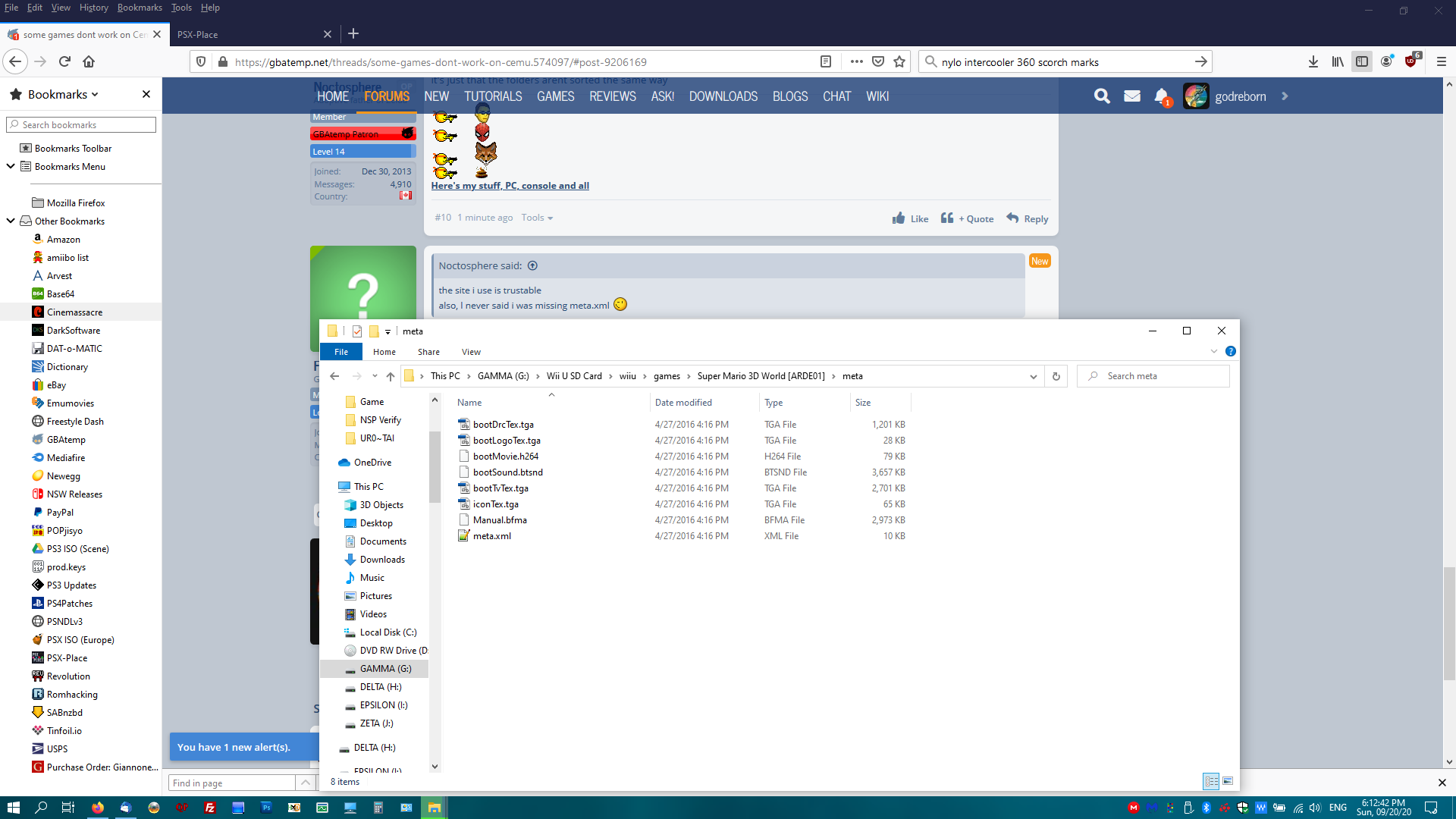This screenshot has width=1456, height=819.
Task: Expand GBAtemp user menu arrow
Action: coord(1285,96)
